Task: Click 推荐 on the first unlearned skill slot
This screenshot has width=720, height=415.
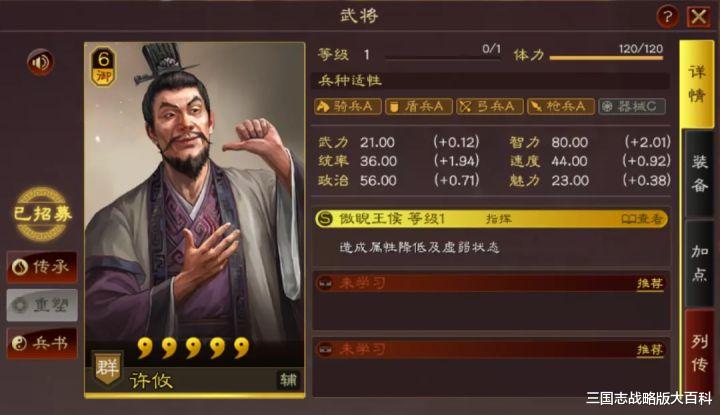Action: coord(650,283)
